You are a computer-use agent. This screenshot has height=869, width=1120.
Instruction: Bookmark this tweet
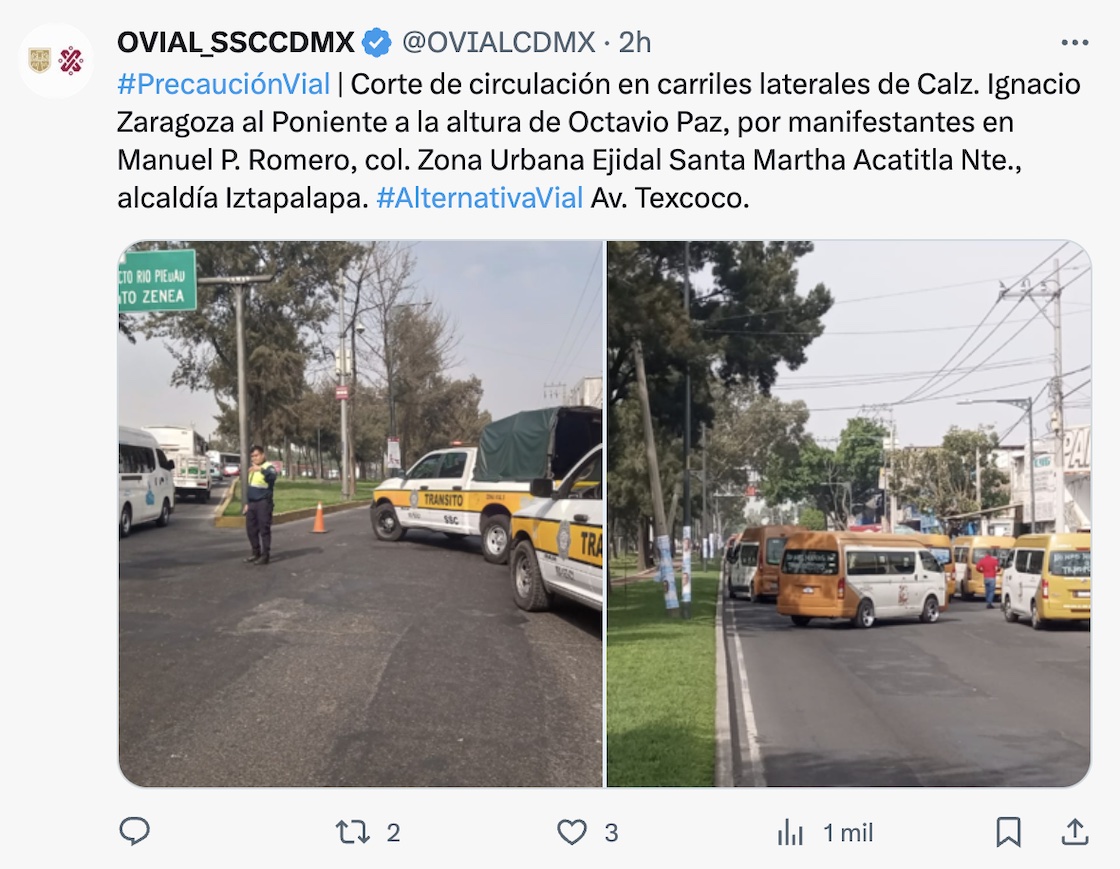1009,833
